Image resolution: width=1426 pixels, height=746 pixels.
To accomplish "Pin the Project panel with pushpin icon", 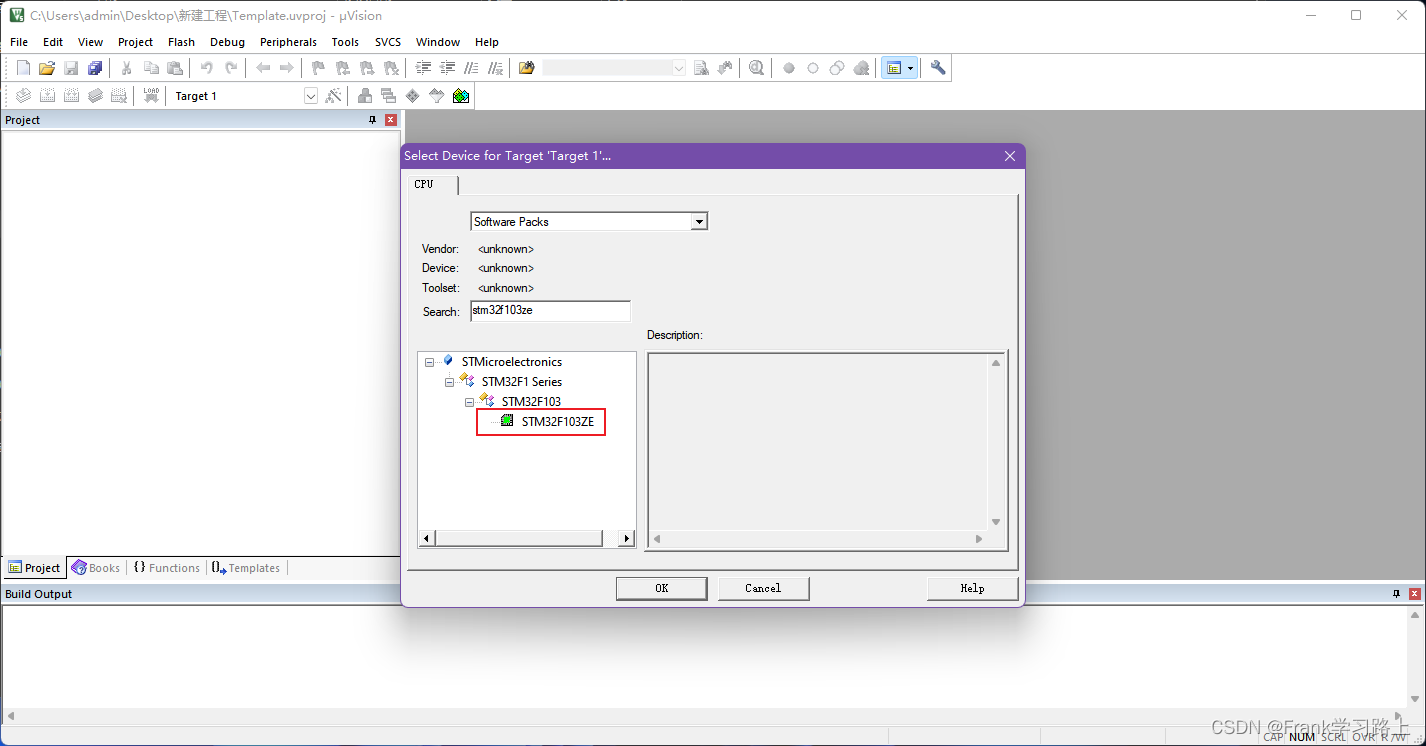I will point(373,120).
